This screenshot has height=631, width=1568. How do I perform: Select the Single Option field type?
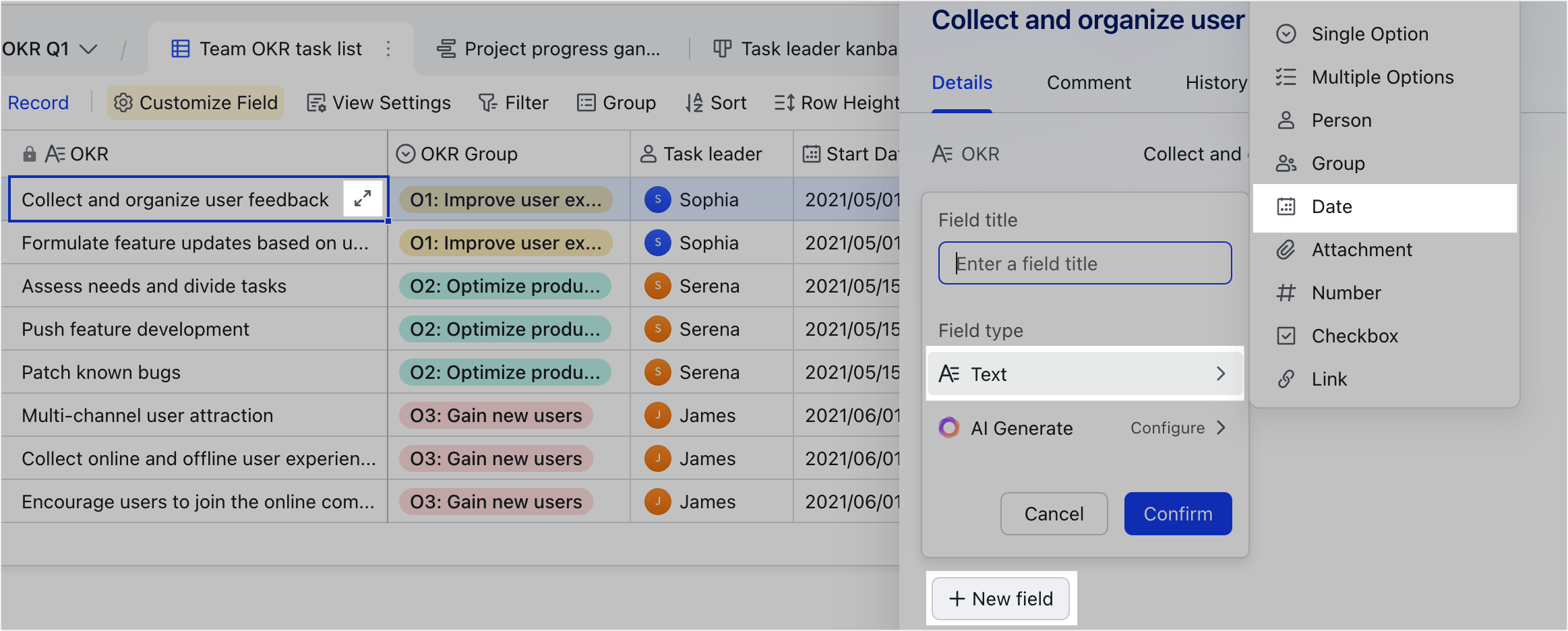1385,34
